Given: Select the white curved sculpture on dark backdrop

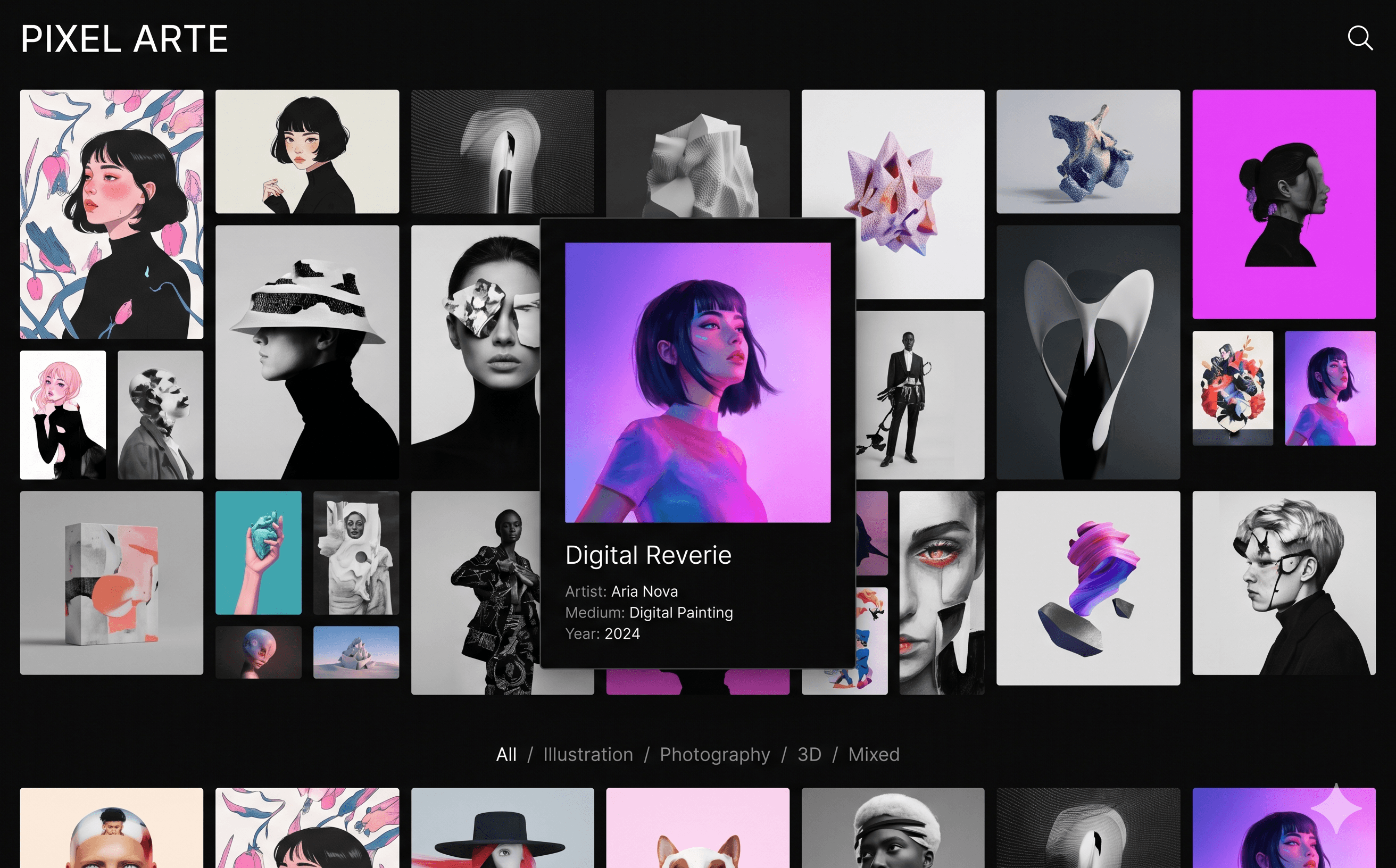Looking at the screenshot, I should tap(1088, 352).
